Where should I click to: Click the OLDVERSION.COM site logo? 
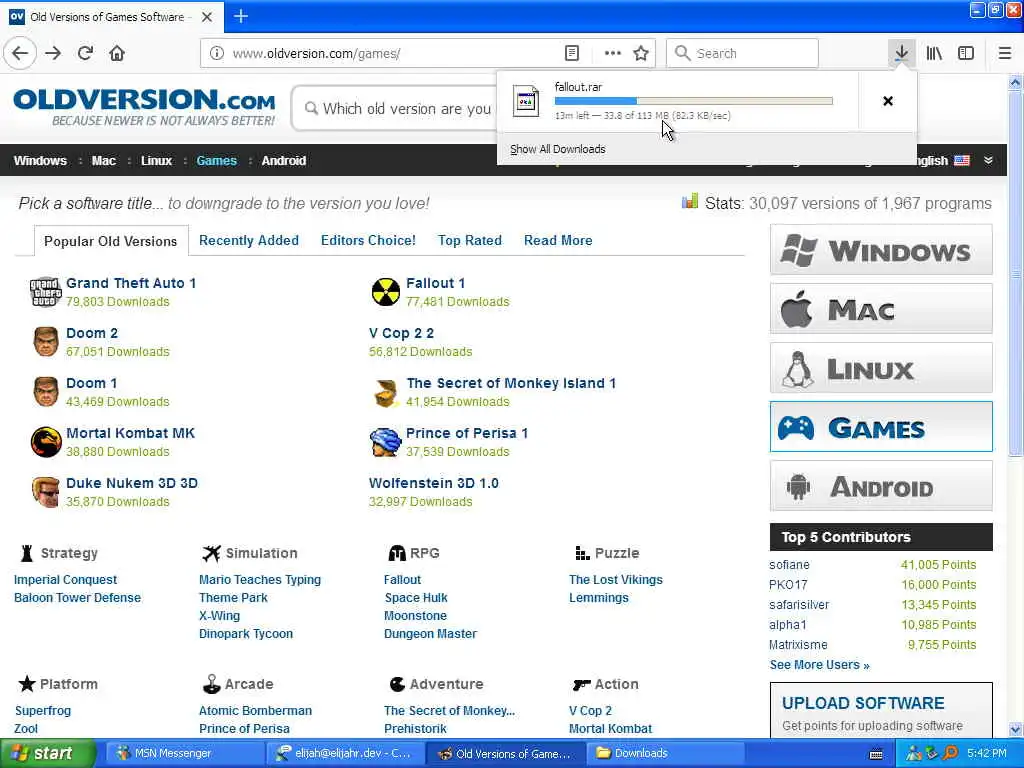pyautogui.click(x=144, y=107)
